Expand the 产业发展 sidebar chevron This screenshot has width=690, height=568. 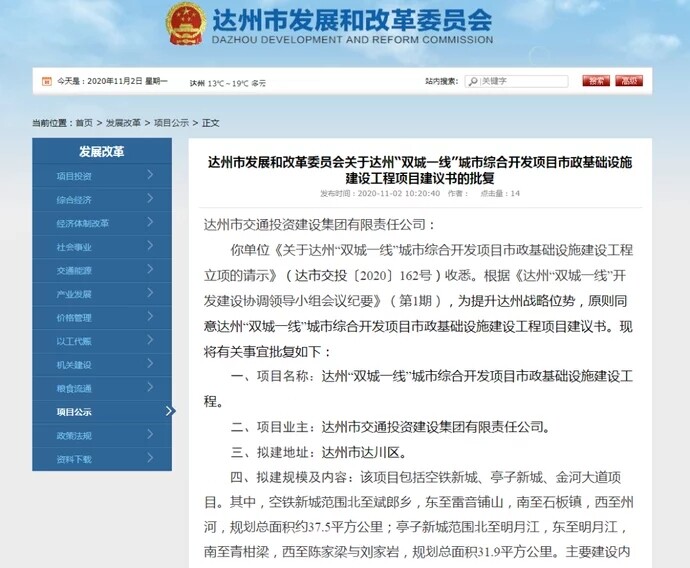150,293
